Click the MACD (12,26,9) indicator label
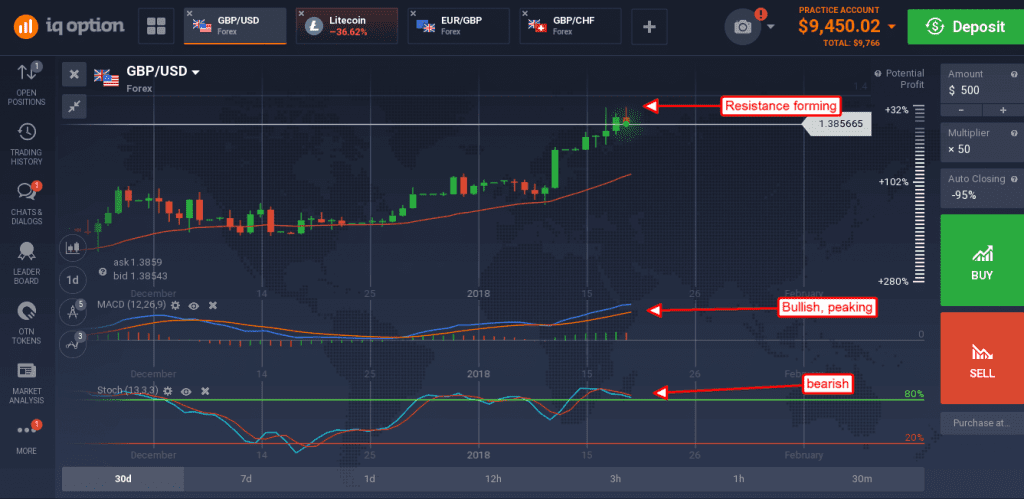 point(131,304)
